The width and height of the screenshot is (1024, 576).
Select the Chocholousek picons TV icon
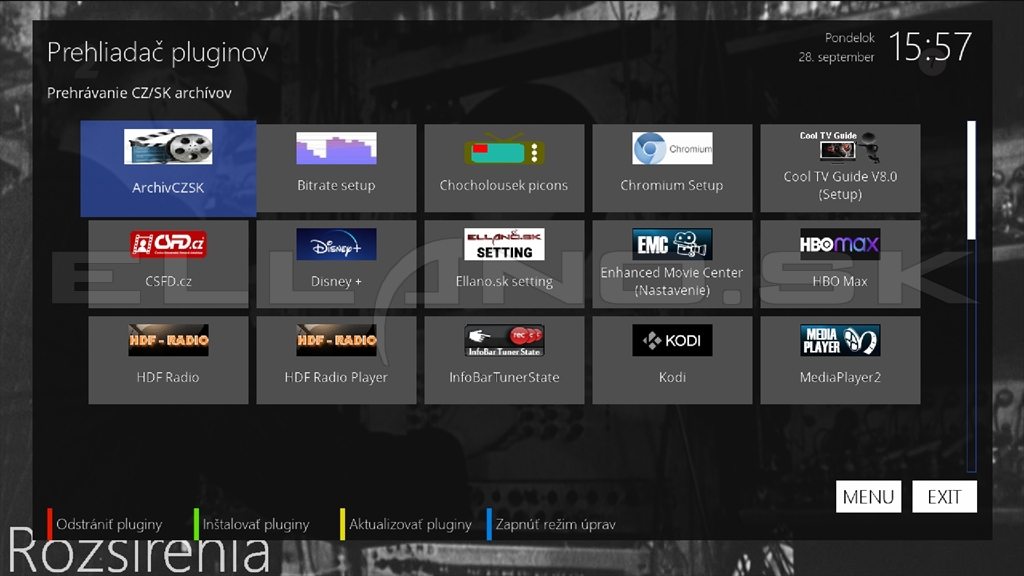click(x=504, y=148)
